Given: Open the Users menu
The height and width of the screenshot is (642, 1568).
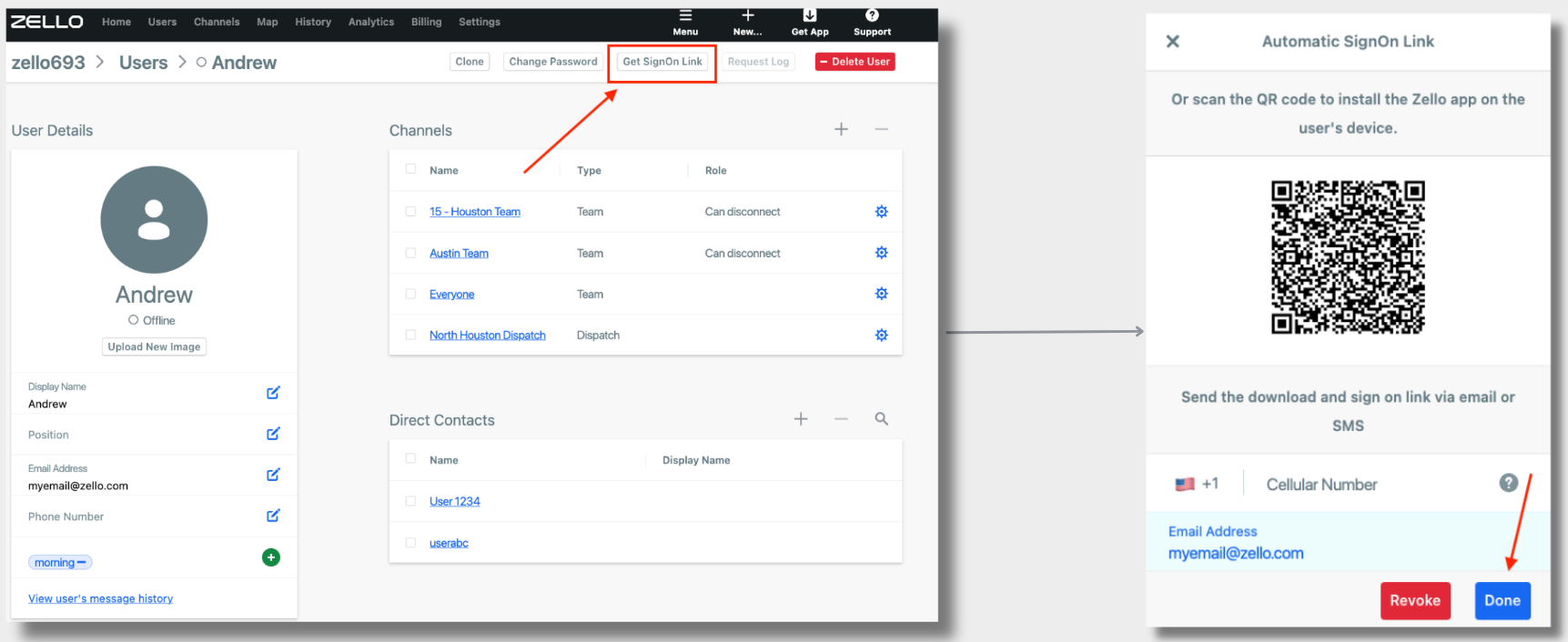Looking at the screenshot, I should click(162, 22).
